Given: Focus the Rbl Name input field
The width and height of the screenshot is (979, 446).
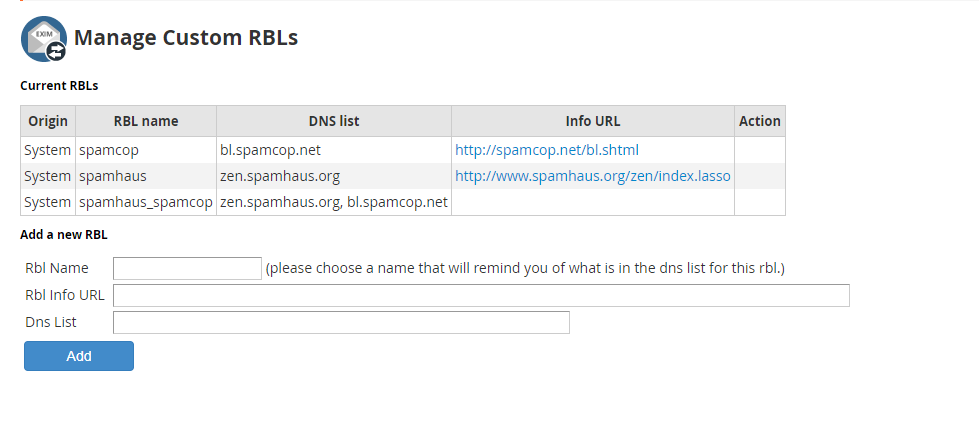Looking at the screenshot, I should point(187,268).
